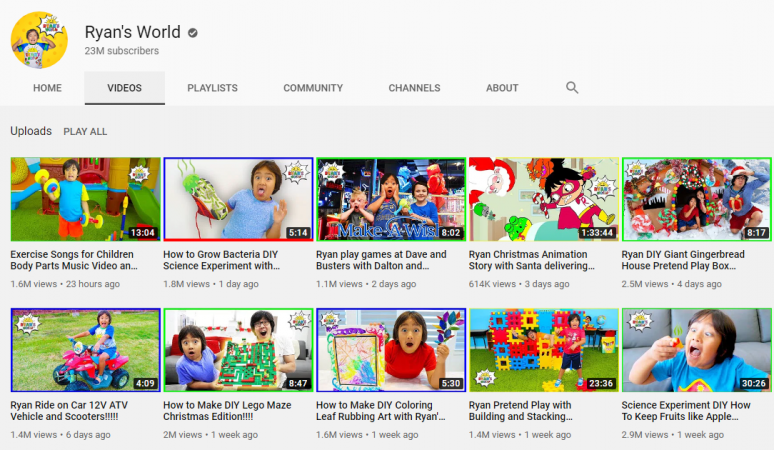Open the Giant Gingerbread House thumbnail
Screen dimensions: 774x450
(x=697, y=199)
